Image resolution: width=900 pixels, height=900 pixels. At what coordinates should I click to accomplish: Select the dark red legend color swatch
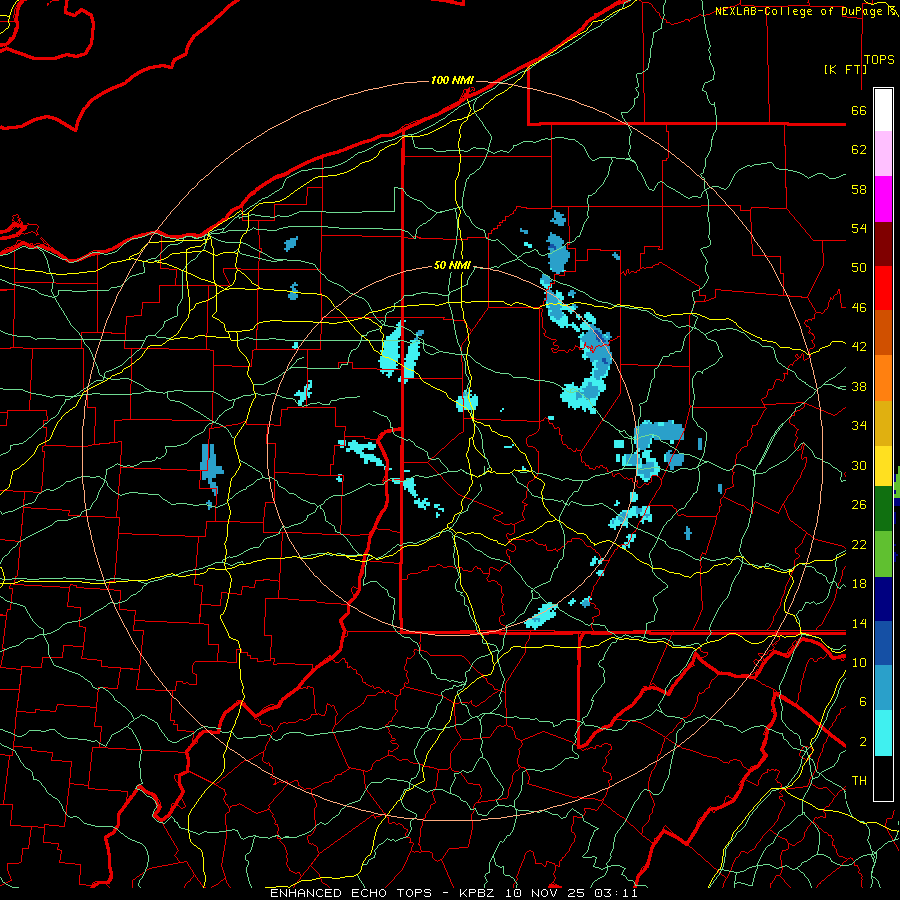point(883,243)
